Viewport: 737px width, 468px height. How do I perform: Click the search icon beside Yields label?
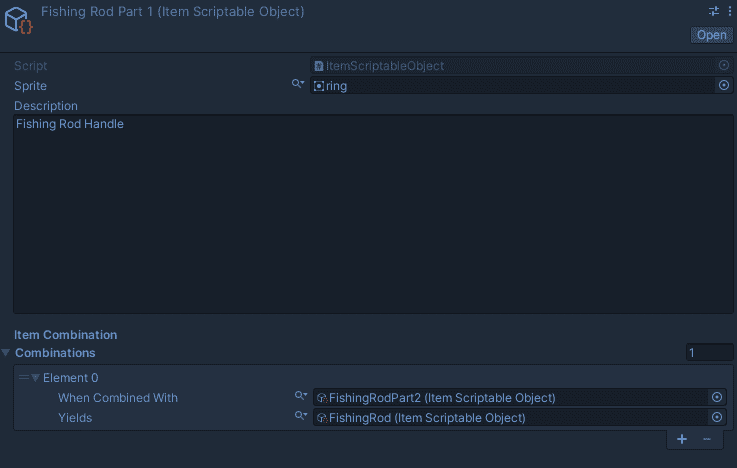pyautogui.click(x=300, y=417)
